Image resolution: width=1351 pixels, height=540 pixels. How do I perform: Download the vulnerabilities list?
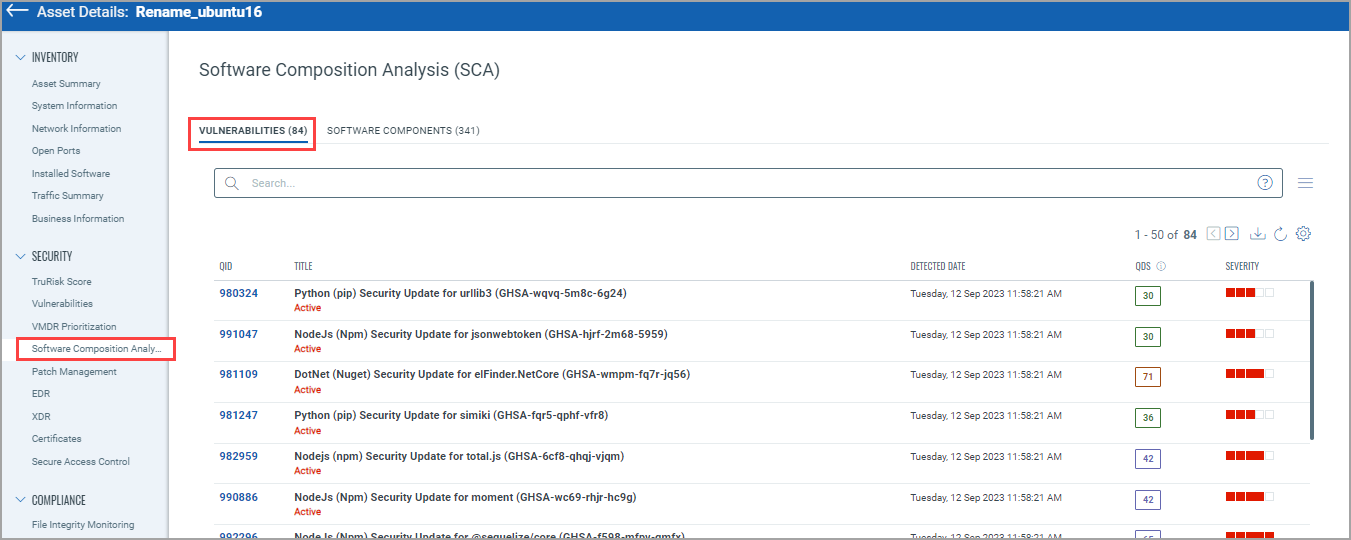(1258, 234)
